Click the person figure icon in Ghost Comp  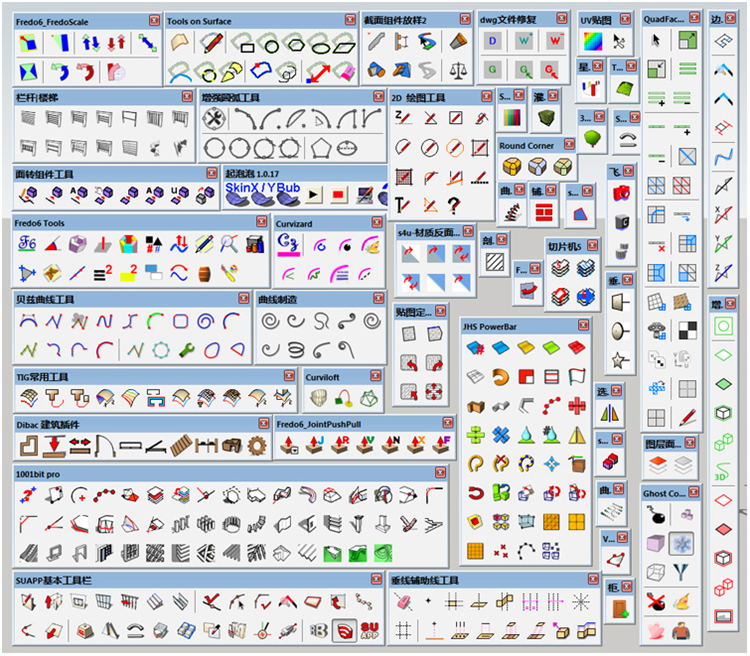[x=681, y=631]
